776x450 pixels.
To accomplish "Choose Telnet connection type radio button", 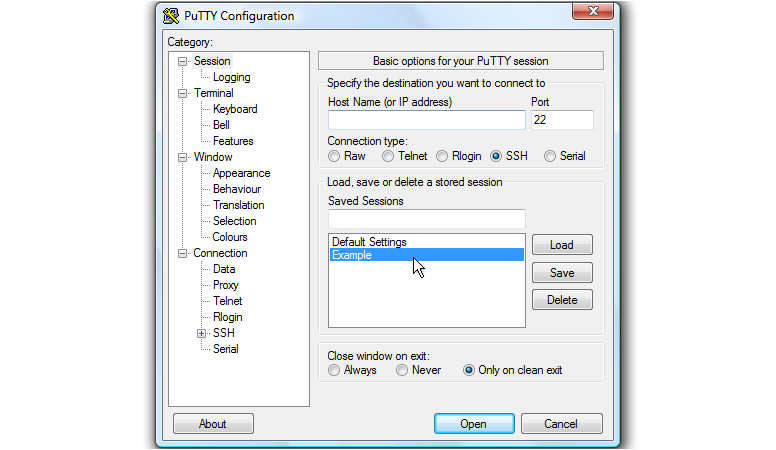I will pyautogui.click(x=388, y=156).
